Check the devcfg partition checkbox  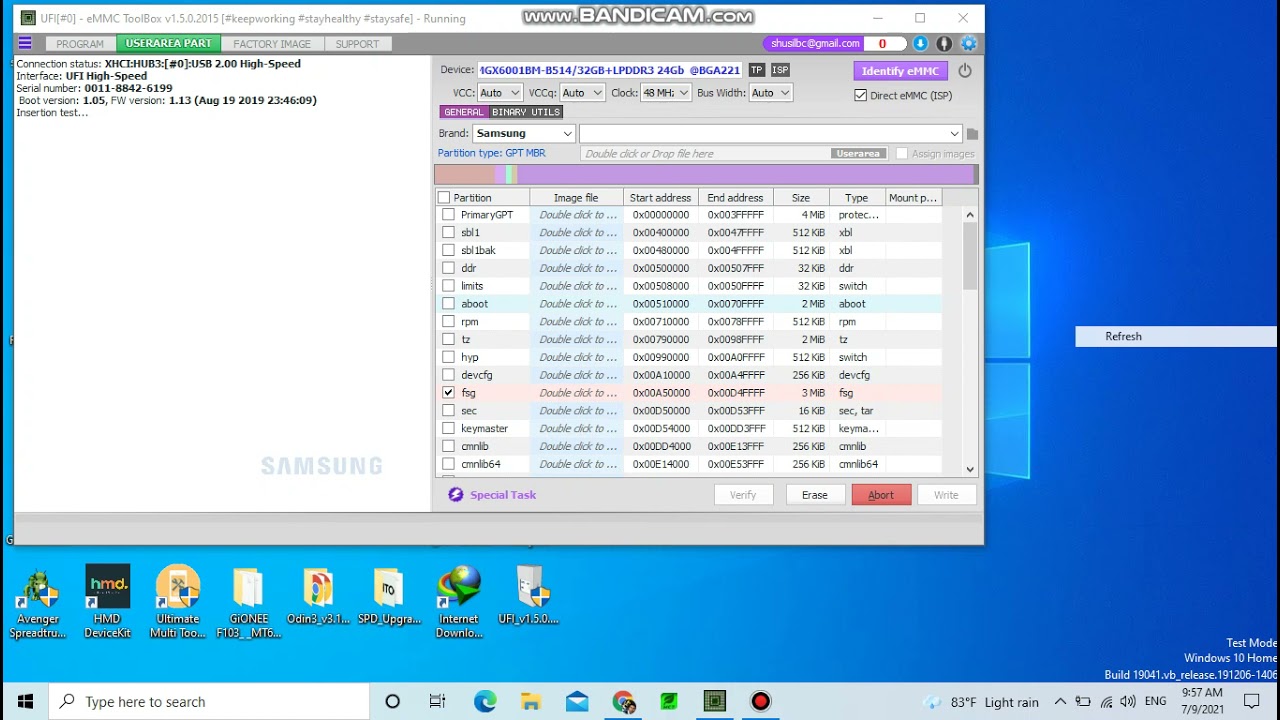pos(448,375)
